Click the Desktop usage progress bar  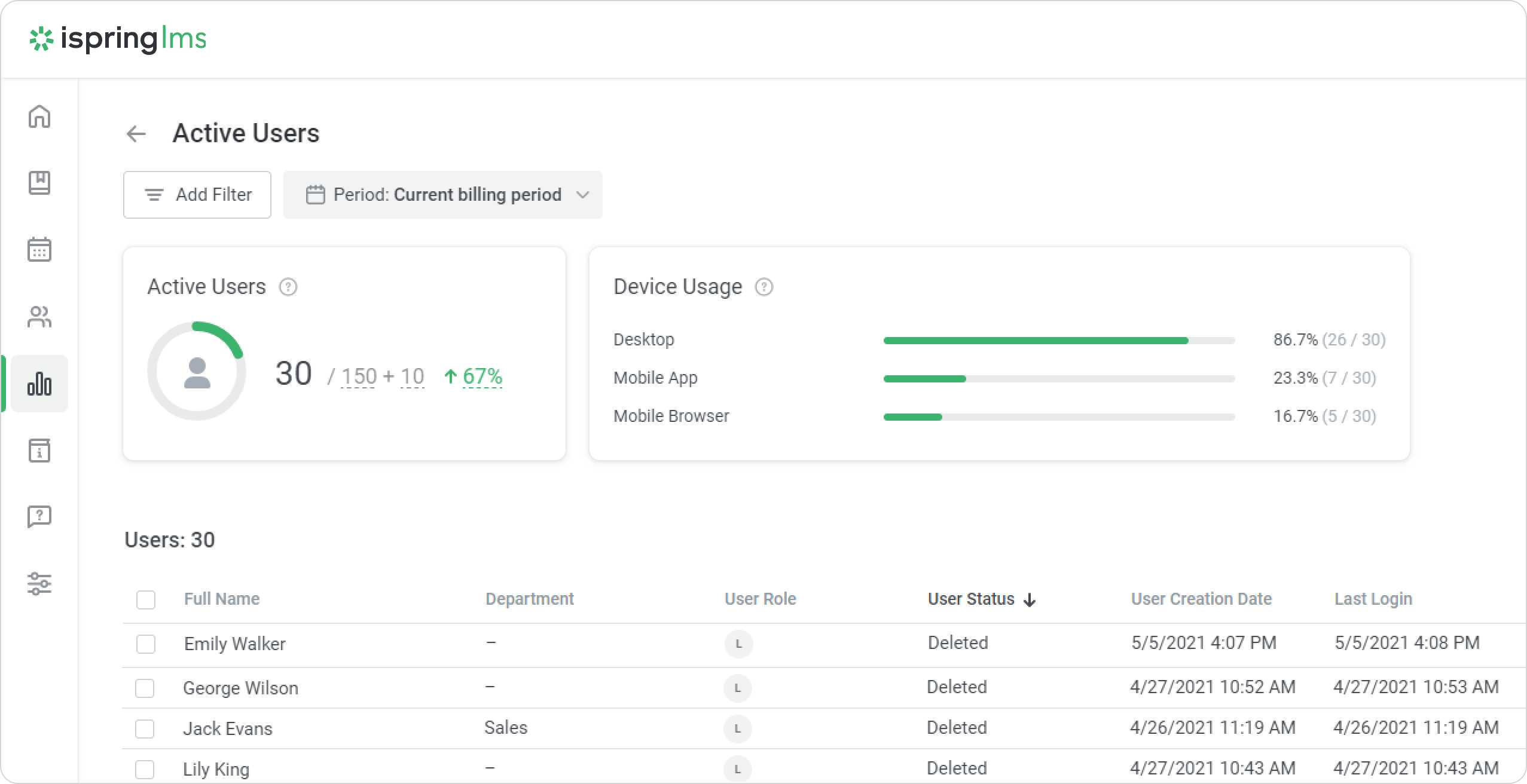(x=1058, y=341)
